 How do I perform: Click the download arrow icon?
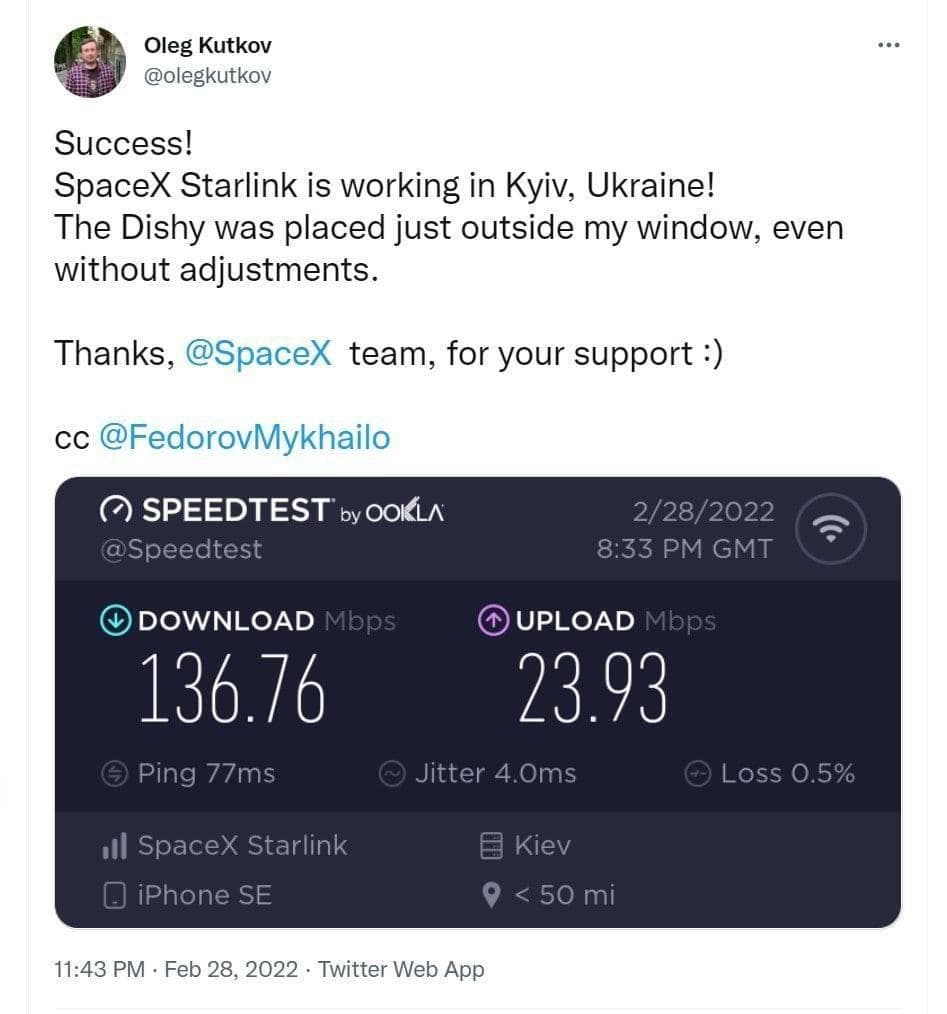[x=116, y=621]
